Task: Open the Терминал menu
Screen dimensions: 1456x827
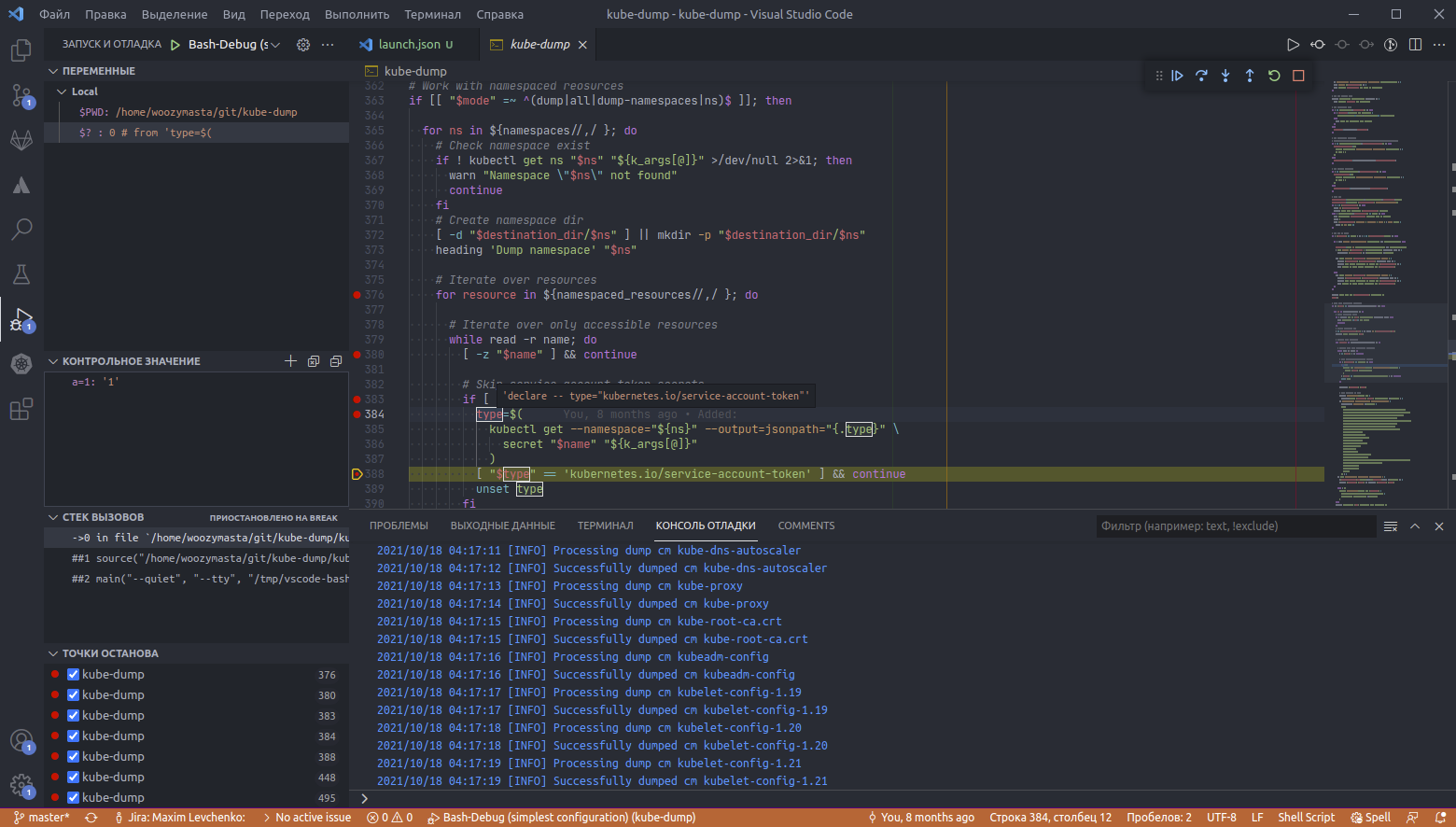Action: (x=432, y=14)
